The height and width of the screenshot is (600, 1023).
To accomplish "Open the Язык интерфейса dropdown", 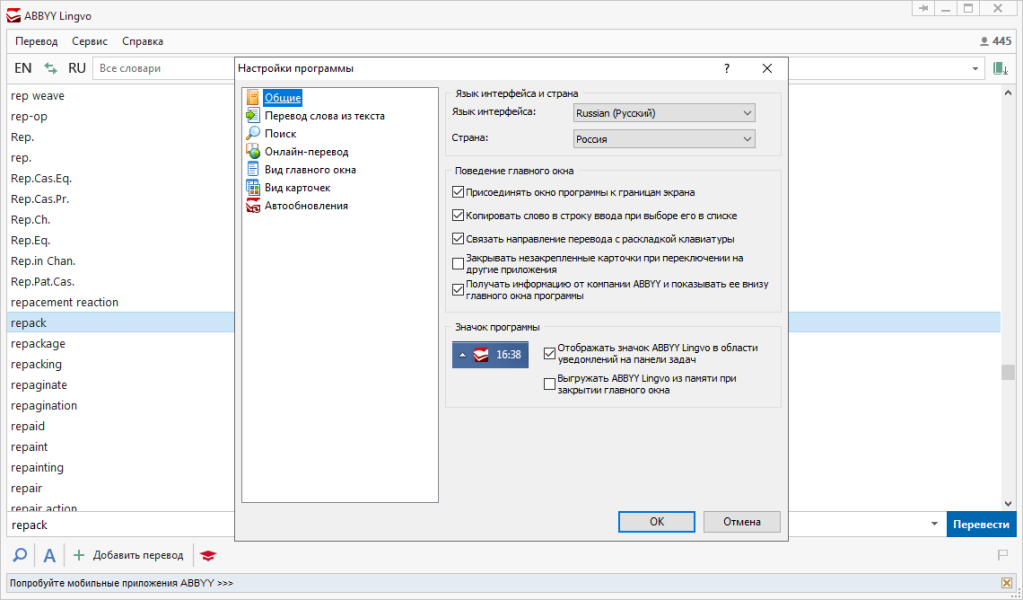I will [x=664, y=113].
